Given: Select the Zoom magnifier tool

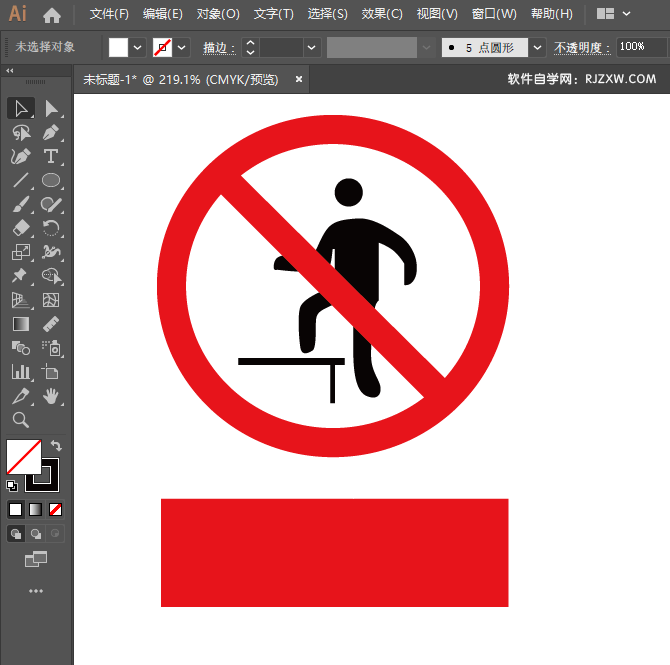Looking at the screenshot, I should (21, 420).
